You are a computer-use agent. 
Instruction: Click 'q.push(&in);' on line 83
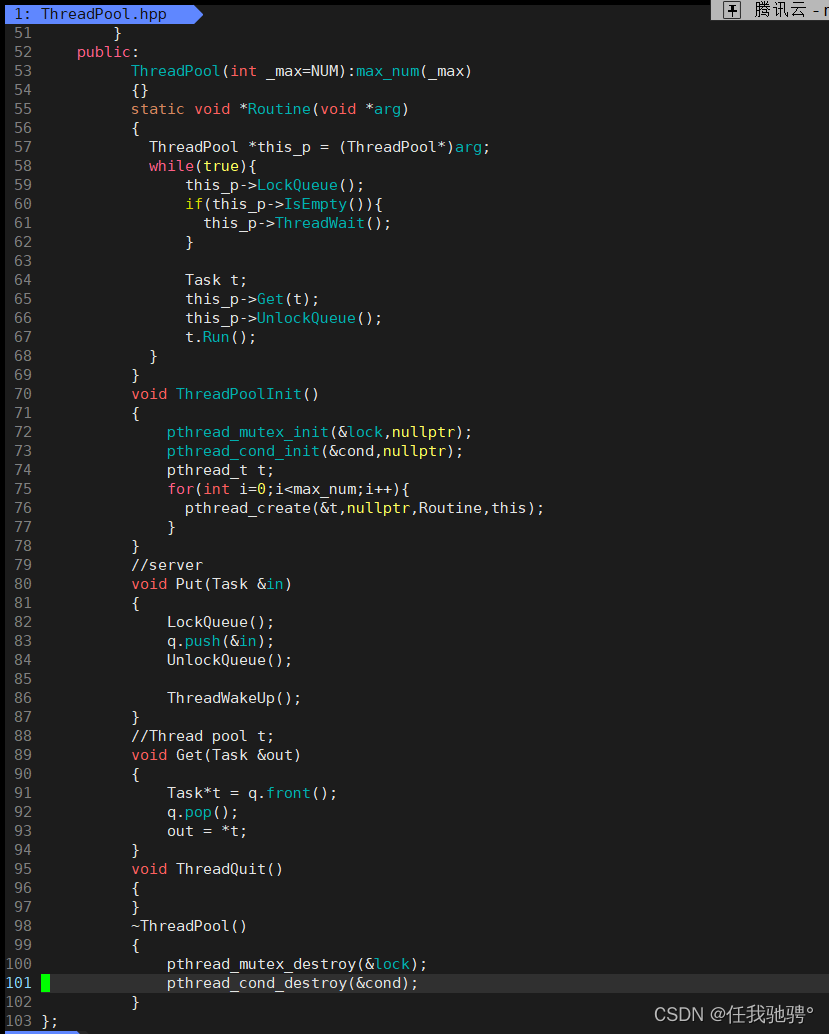pos(220,641)
